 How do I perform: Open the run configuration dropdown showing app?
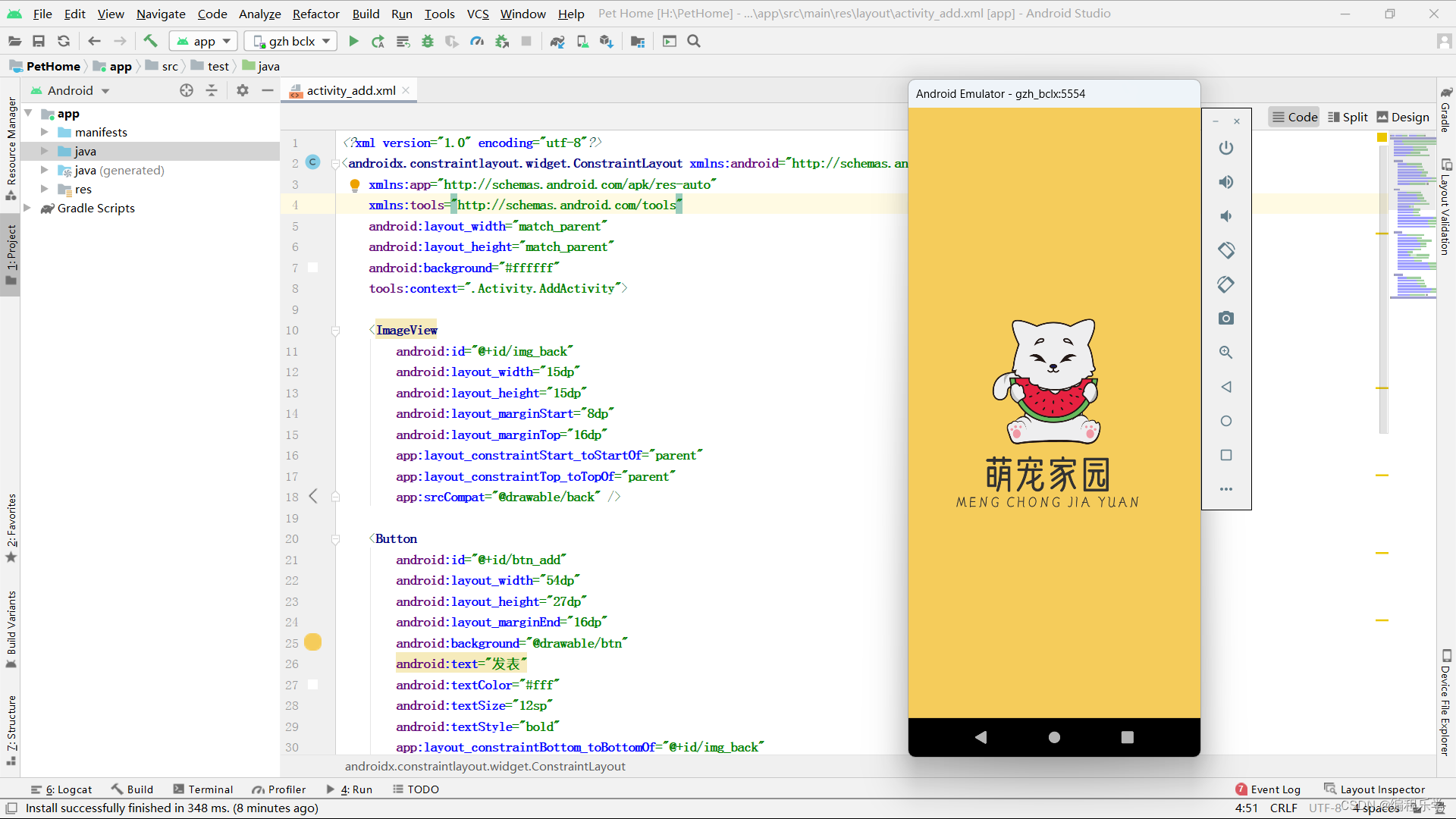click(x=202, y=41)
